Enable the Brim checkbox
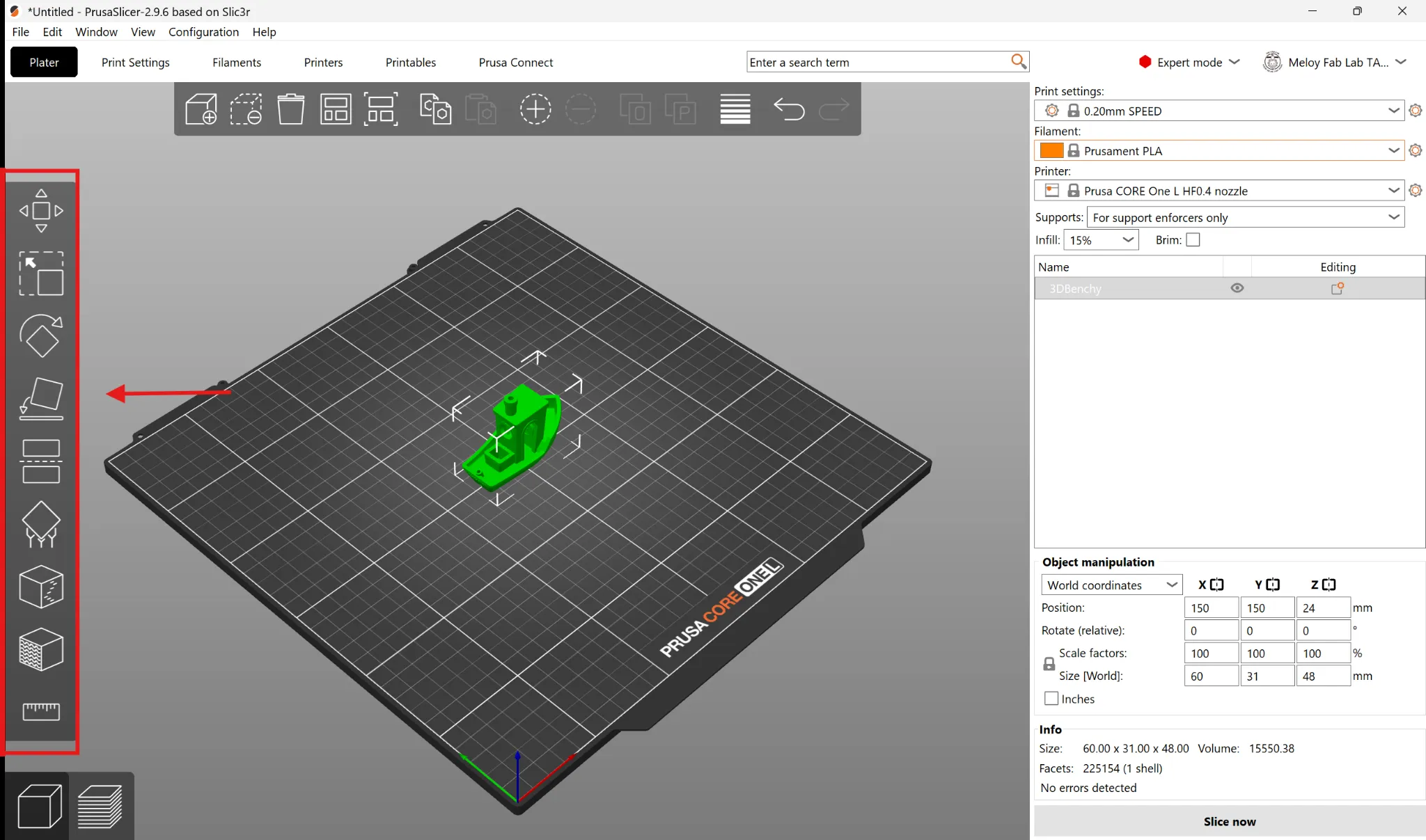This screenshot has width=1426, height=840. [x=1193, y=240]
